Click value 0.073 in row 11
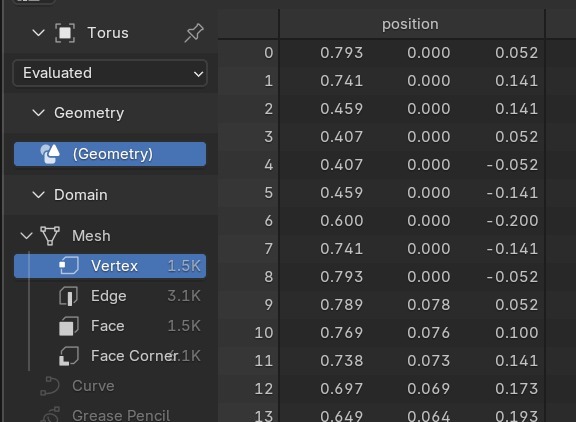Screen dimensions: 576x422 click(429, 361)
